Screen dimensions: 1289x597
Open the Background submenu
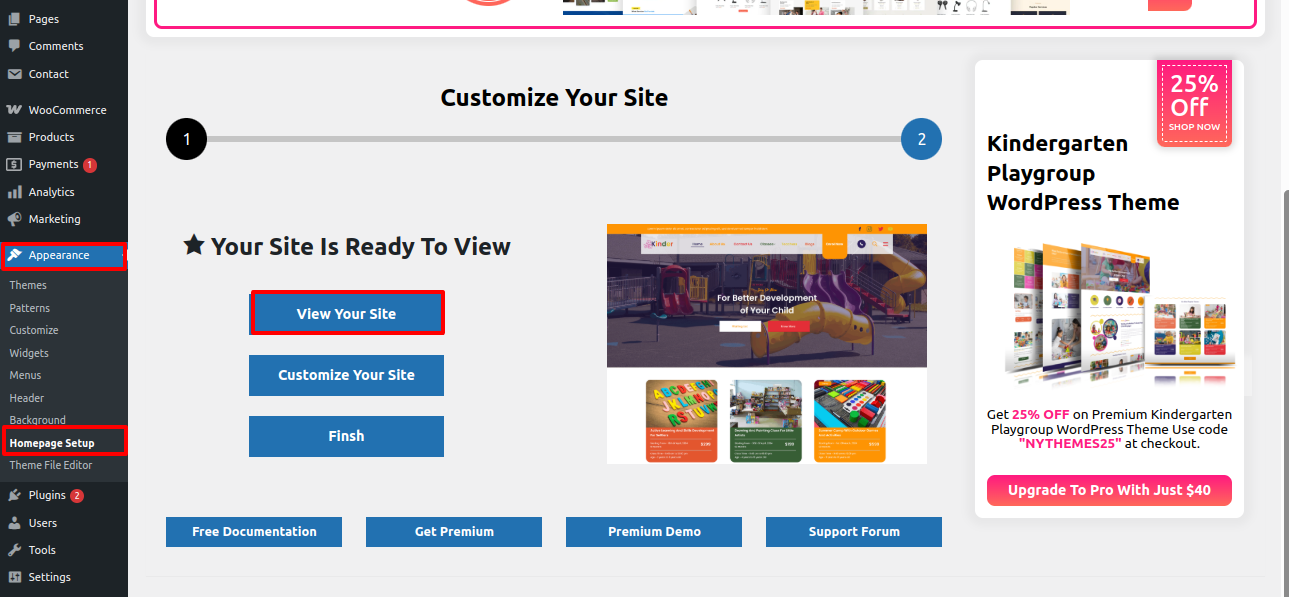38,420
